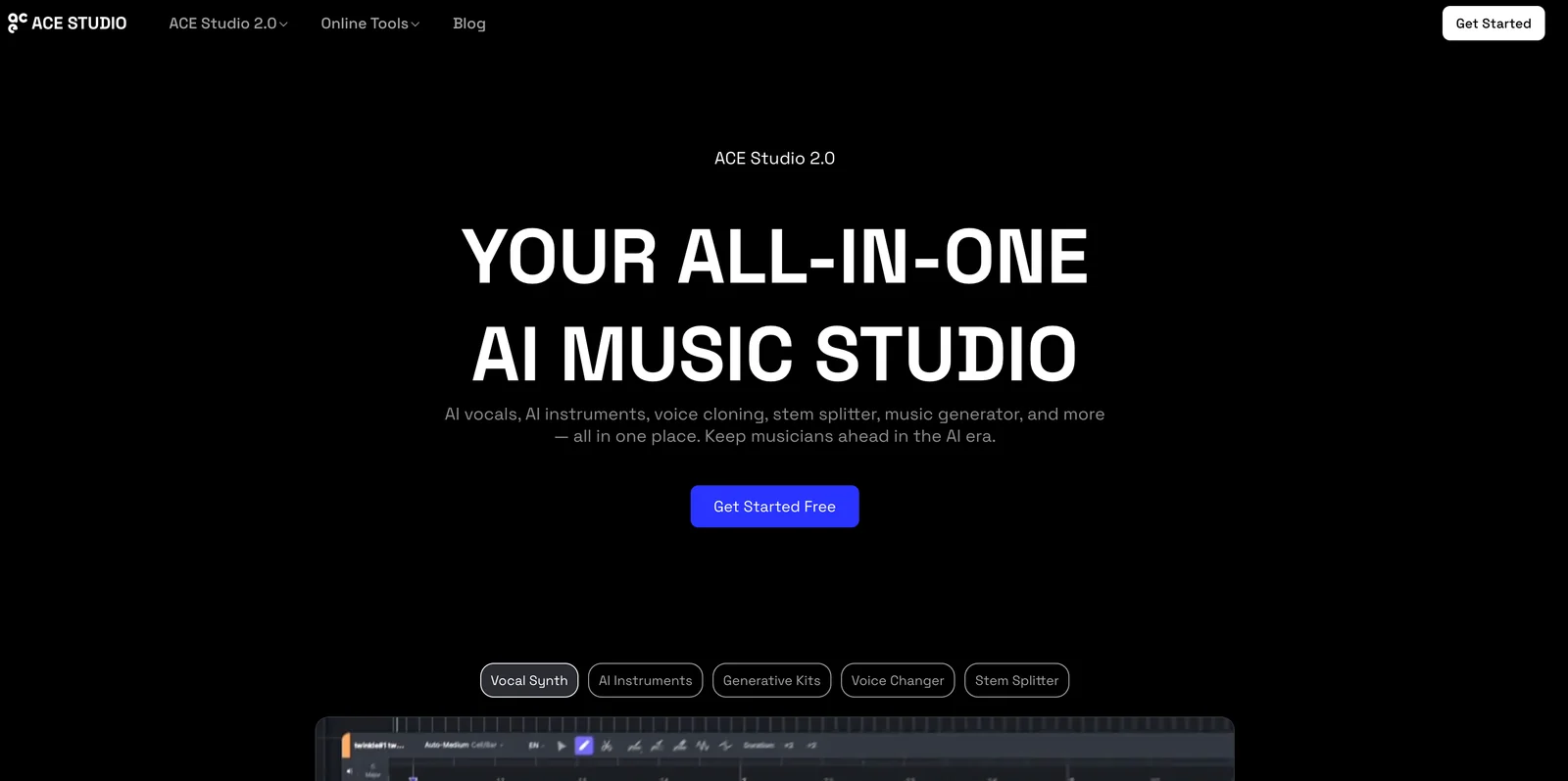Expand the ACE Studio 2.0 navigation menu
The height and width of the screenshot is (781, 1568).
pyautogui.click(x=228, y=24)
